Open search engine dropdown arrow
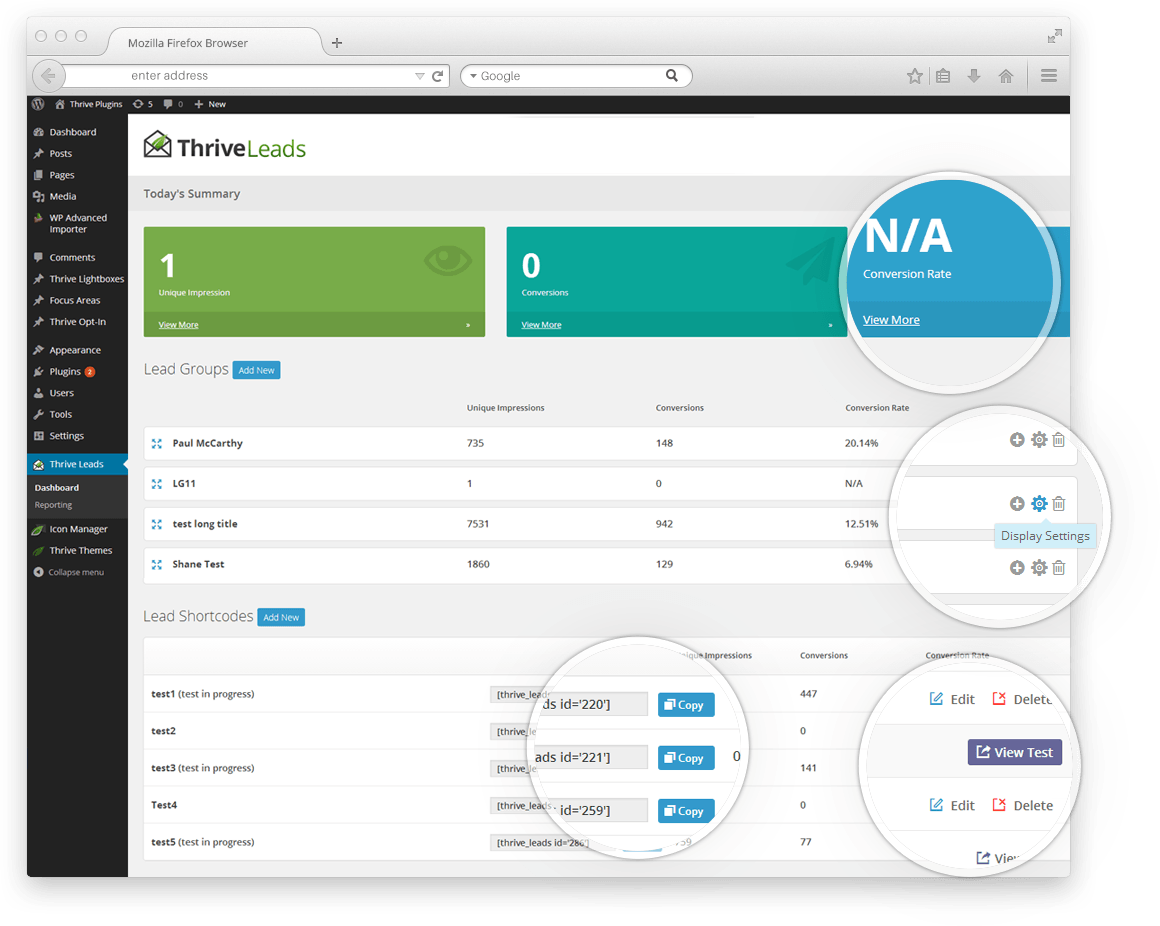Image resolution: width=1160 pixels, height=926 pixels. [473, 76]
